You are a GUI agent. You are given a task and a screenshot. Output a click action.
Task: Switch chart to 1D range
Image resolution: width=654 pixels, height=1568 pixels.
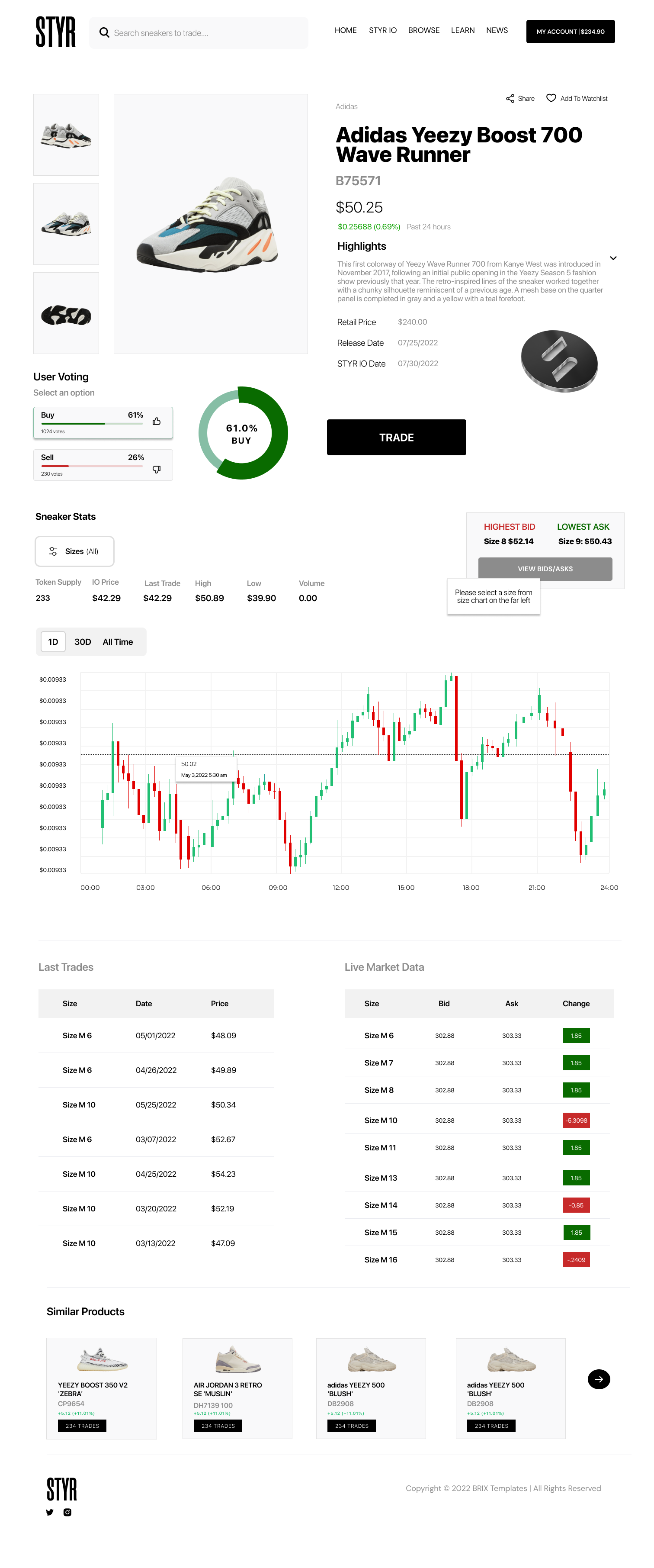(53, 642)
